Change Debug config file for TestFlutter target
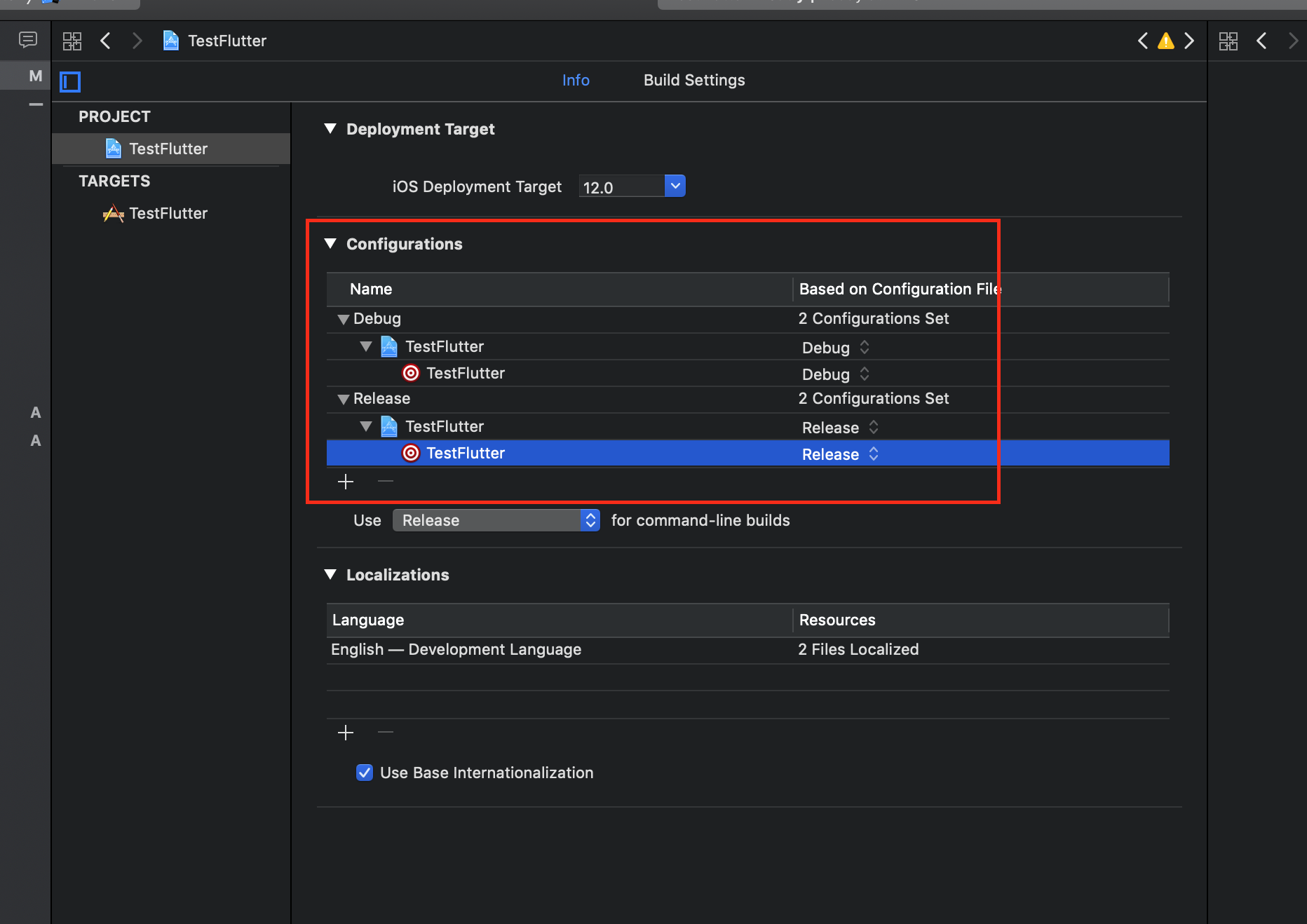 (836, 374)
